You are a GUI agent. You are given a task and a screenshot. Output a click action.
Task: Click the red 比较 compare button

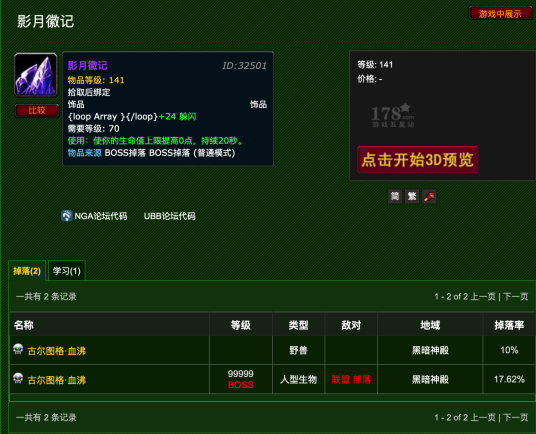coord(37,110)
